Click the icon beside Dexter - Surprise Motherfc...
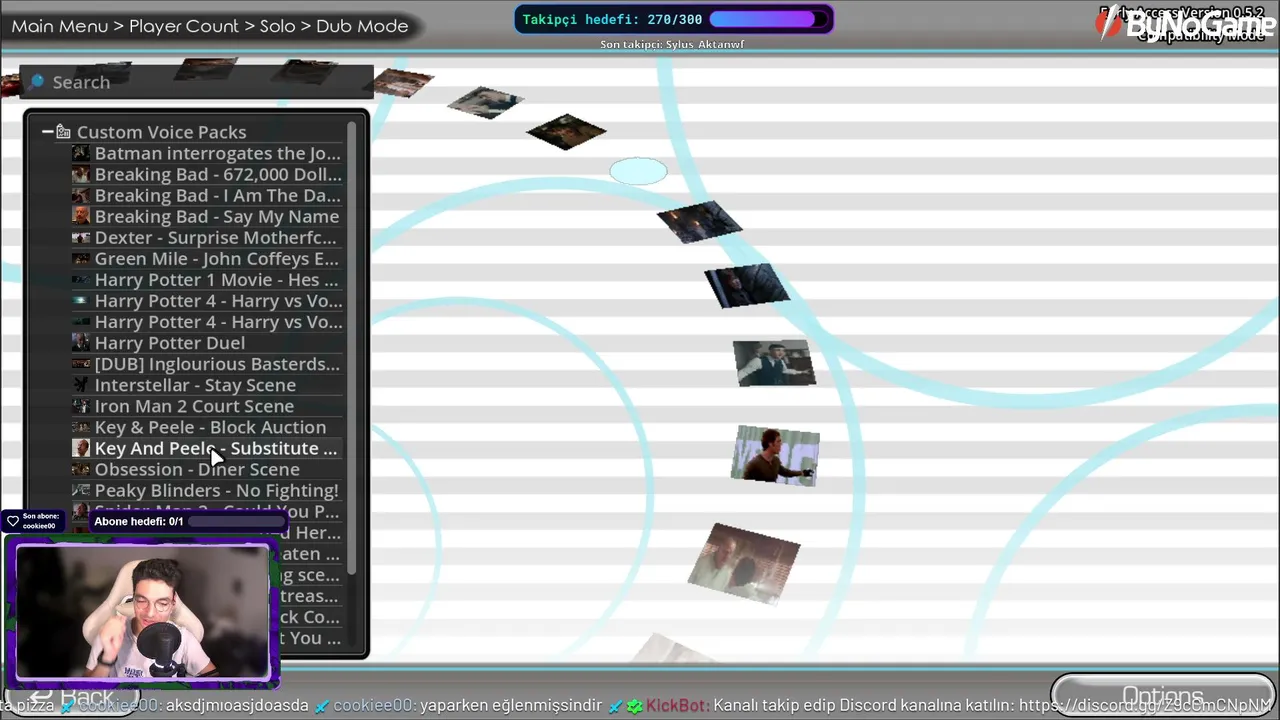 tap(81, 237)
